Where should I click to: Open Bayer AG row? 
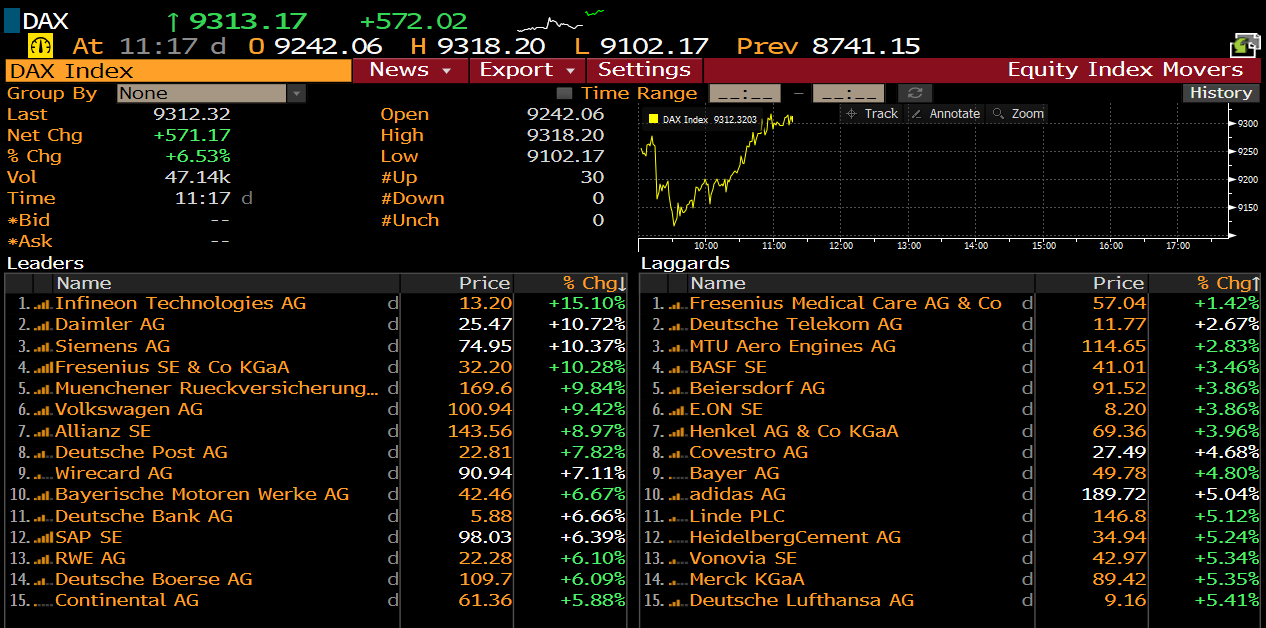point(950,474)
